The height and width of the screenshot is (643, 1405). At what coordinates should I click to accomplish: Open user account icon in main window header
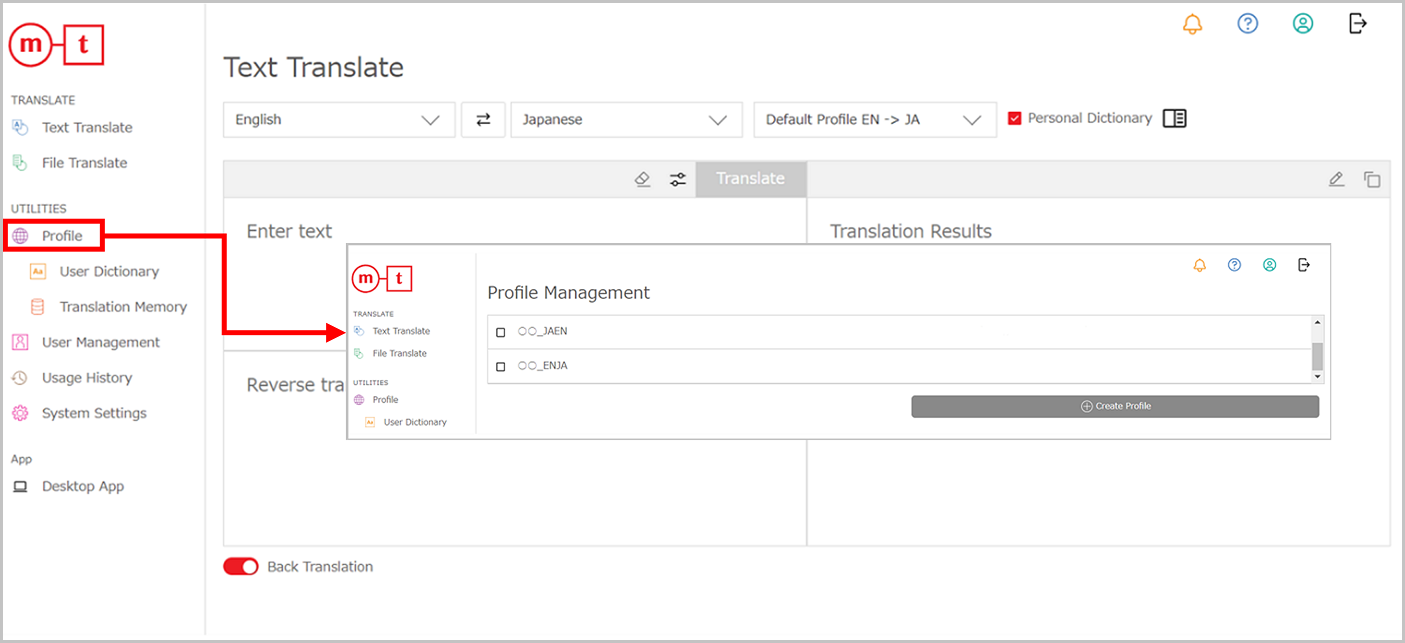1302,24
